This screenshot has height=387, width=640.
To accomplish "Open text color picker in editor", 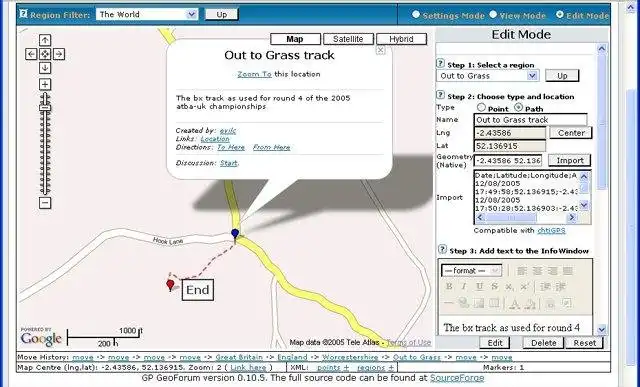I will (x=514, y=303).
